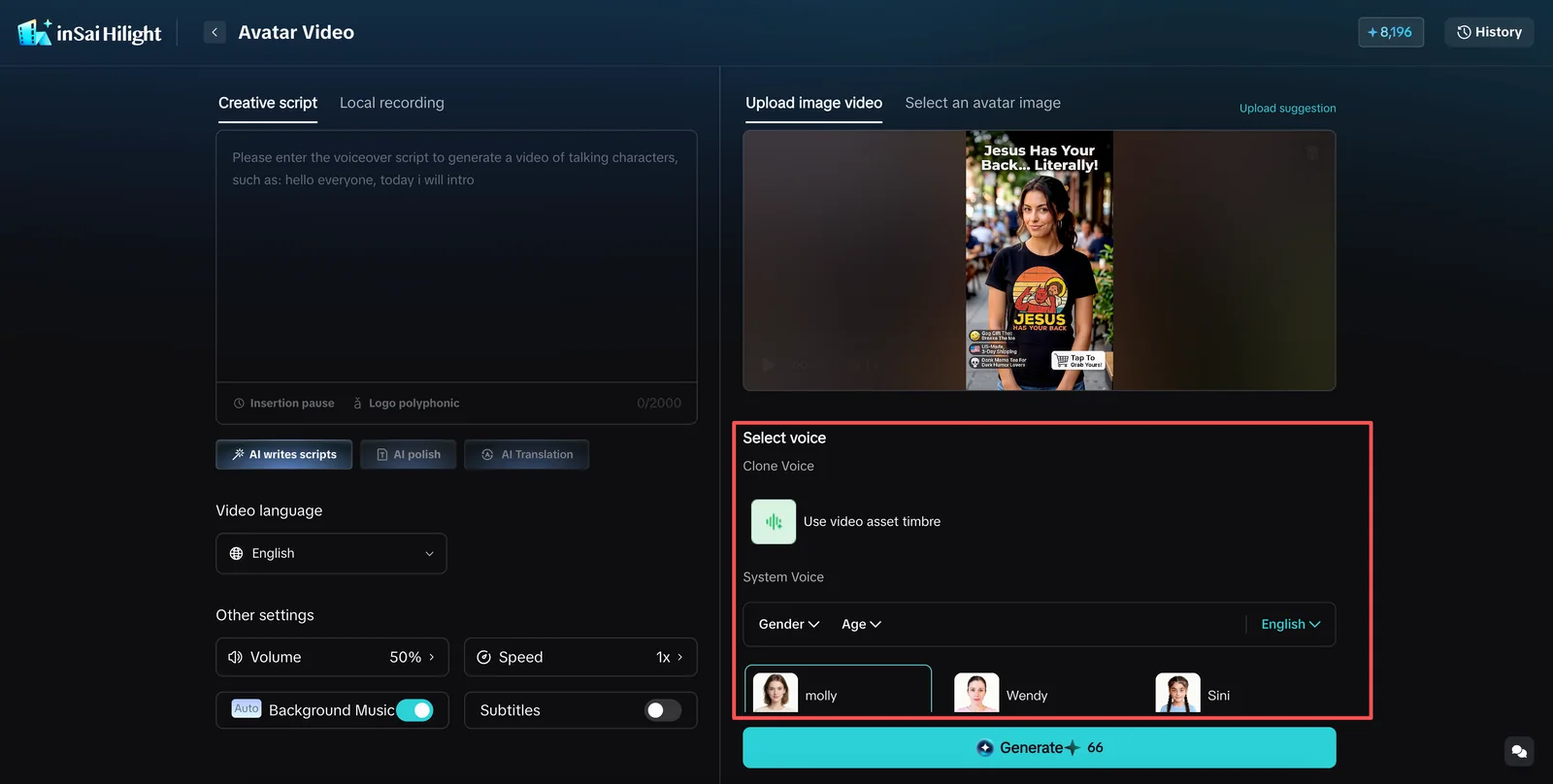Delete the uploaded video with the trash icon
The width and height of the screenshot is (1553, 784).
click(1312, 153)
